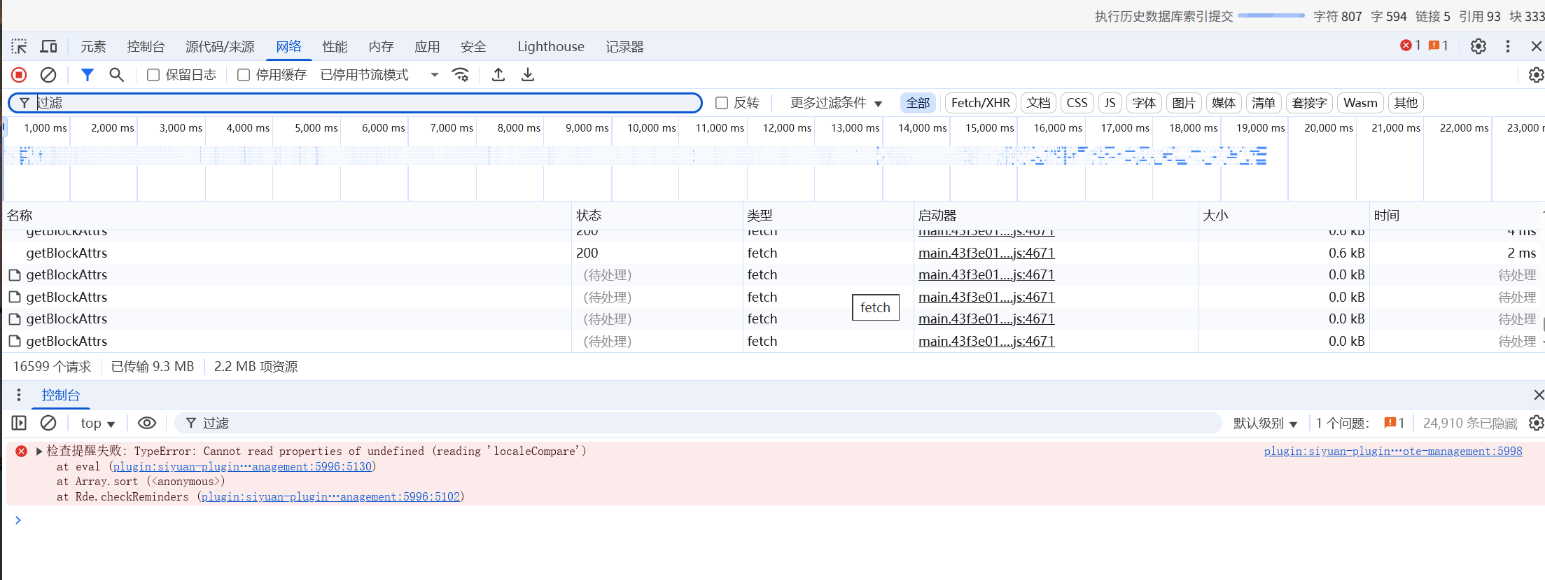Enable the 停用缓存 checkbox
The width and height of the screenshot is (1545, 580).
(x=243, y=75)
